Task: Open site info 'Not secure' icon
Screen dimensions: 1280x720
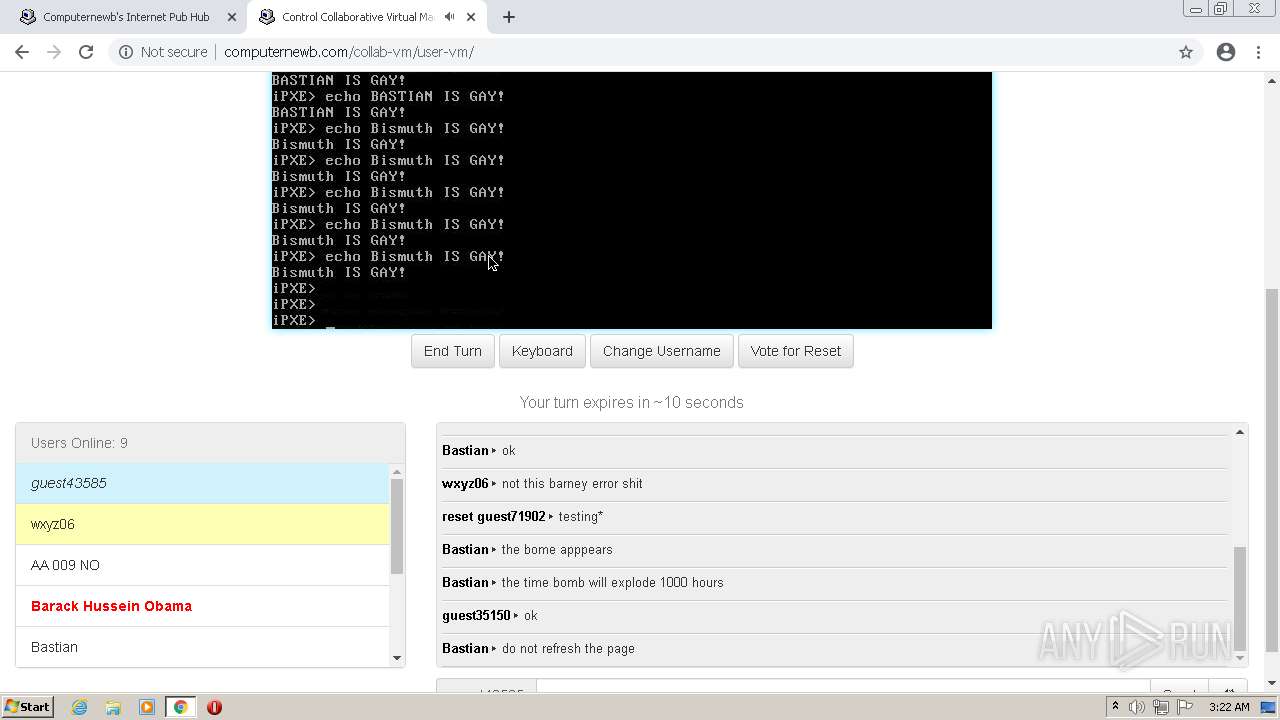Action: (126, 52)
